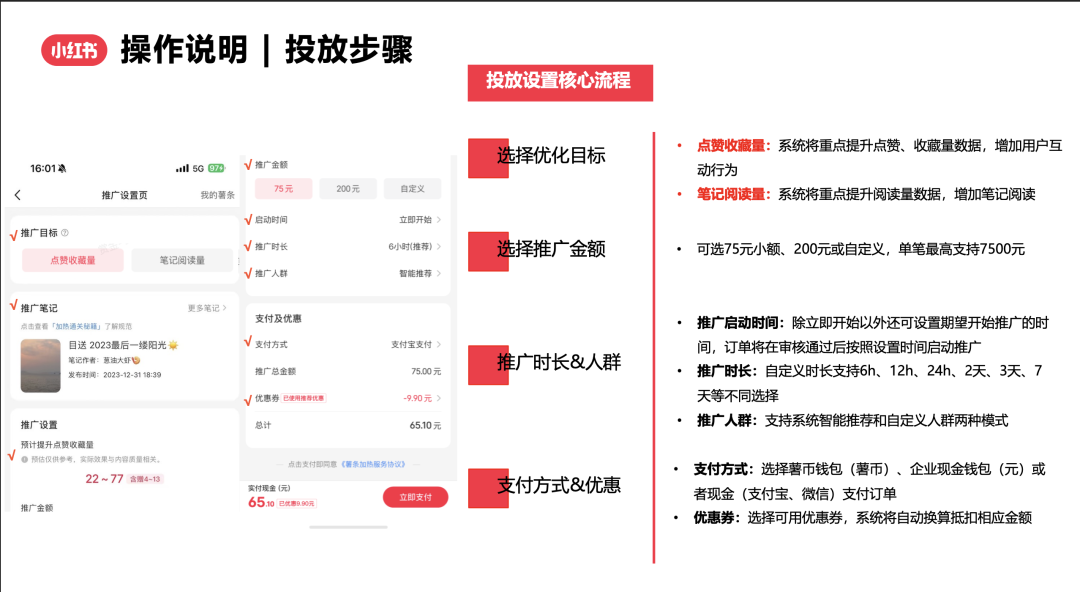Click the 笔记作者 慈油大虾 text
This screenshot has height=592, width=1080.
coord(104,360)
